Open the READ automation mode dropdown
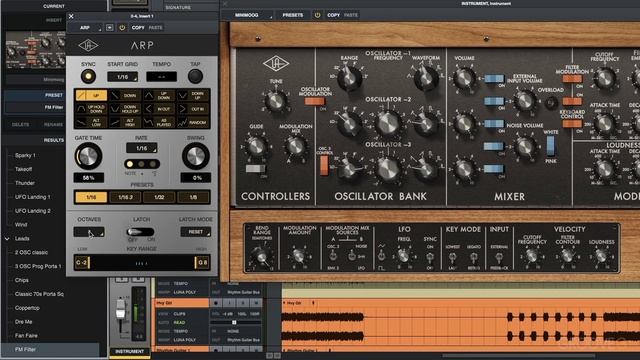Image resolution: width=640 pixels, height=360 pixels. [179, 322]
